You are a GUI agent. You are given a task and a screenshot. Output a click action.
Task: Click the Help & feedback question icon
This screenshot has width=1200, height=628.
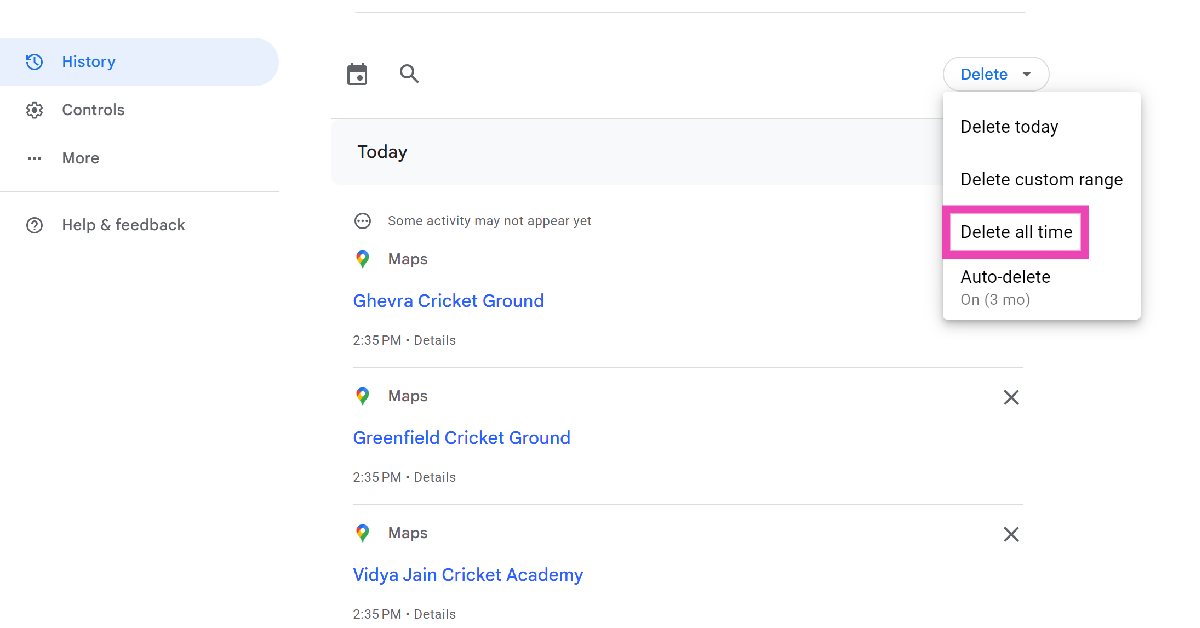(x=35, y=225)
